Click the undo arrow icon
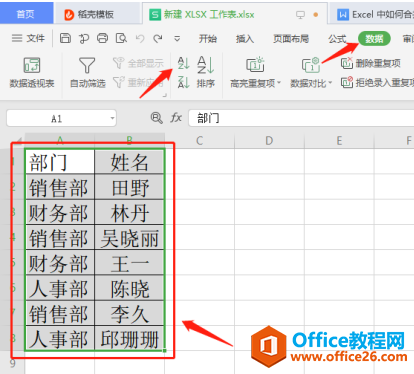Screen dimensions: 414x374 click(140, 39)
